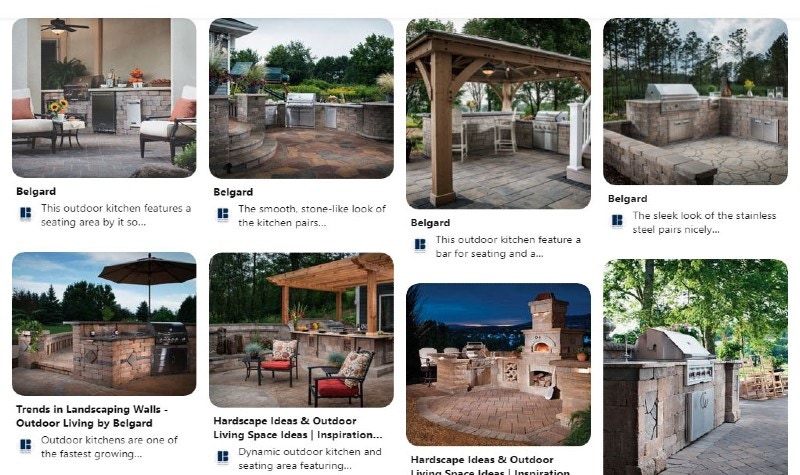Open the night view pizza oven pin

[x=498, y=364]
